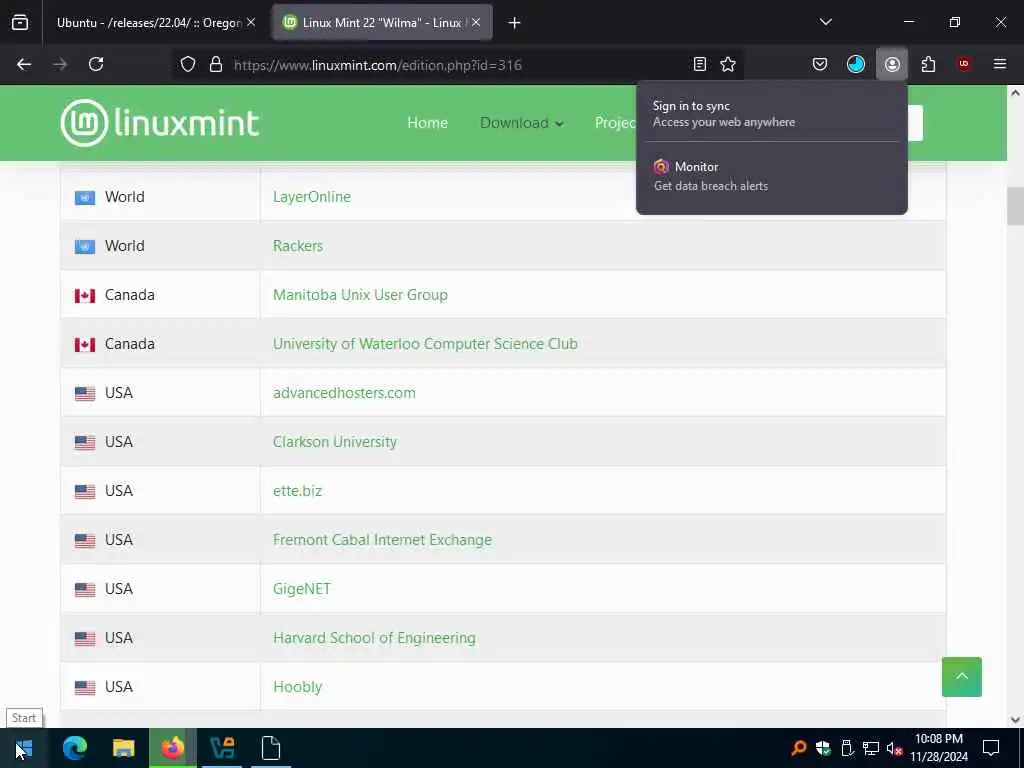
Task: Open Monitor data breach alerts entry
Action: tap(771, 176)
